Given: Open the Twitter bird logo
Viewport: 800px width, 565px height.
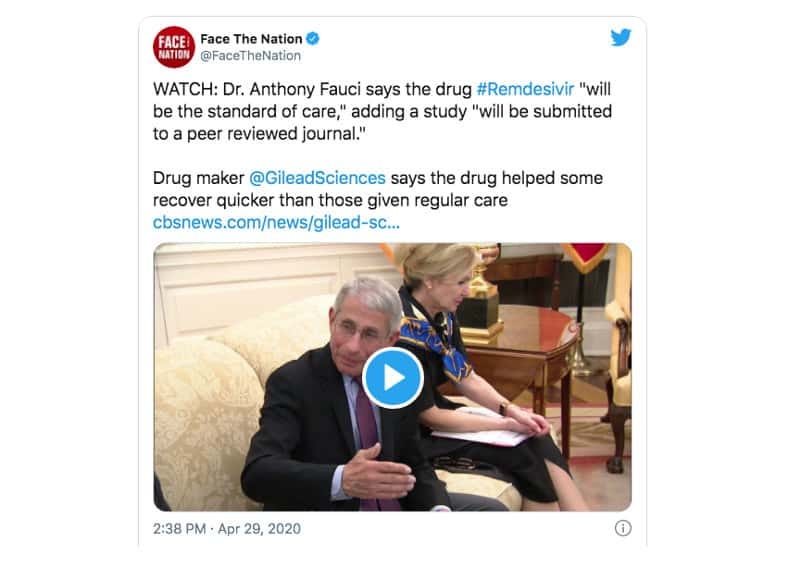Looking at the screenshot, I should [621, 38].
